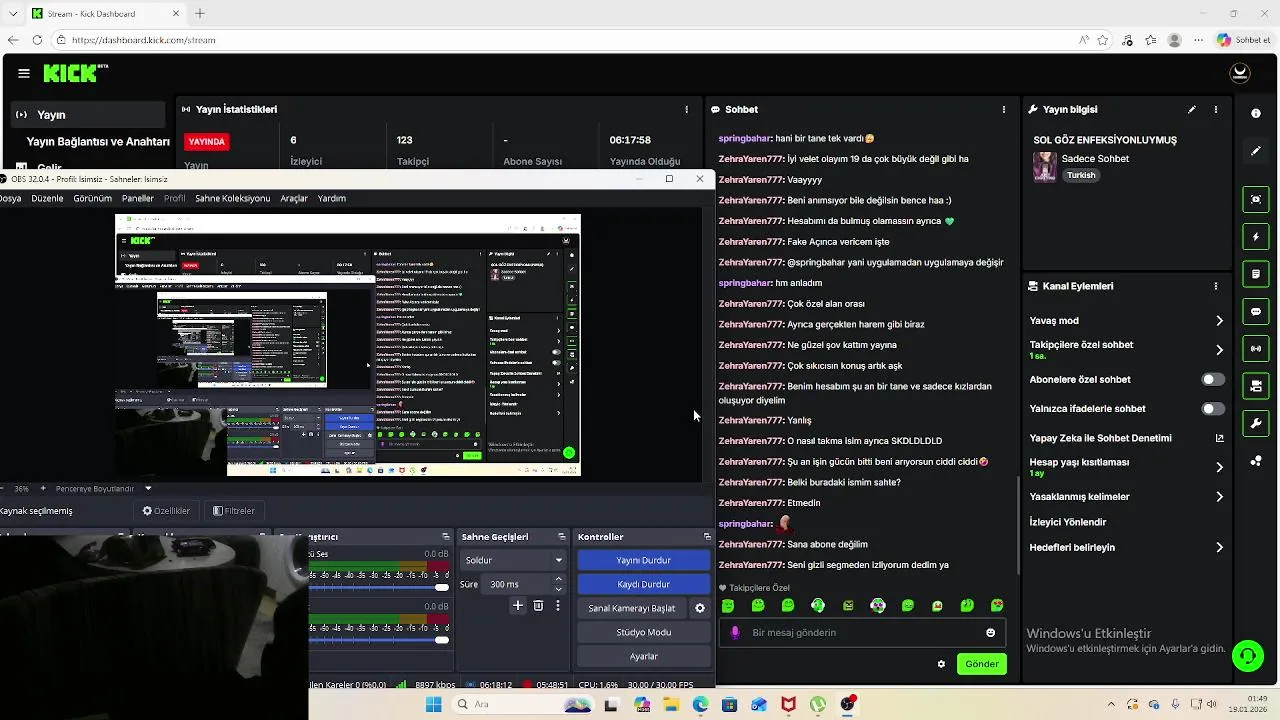Click the upper audio volume slider in OBS mixer
The height and width of the screenshot is (720, 1280).
379,587
